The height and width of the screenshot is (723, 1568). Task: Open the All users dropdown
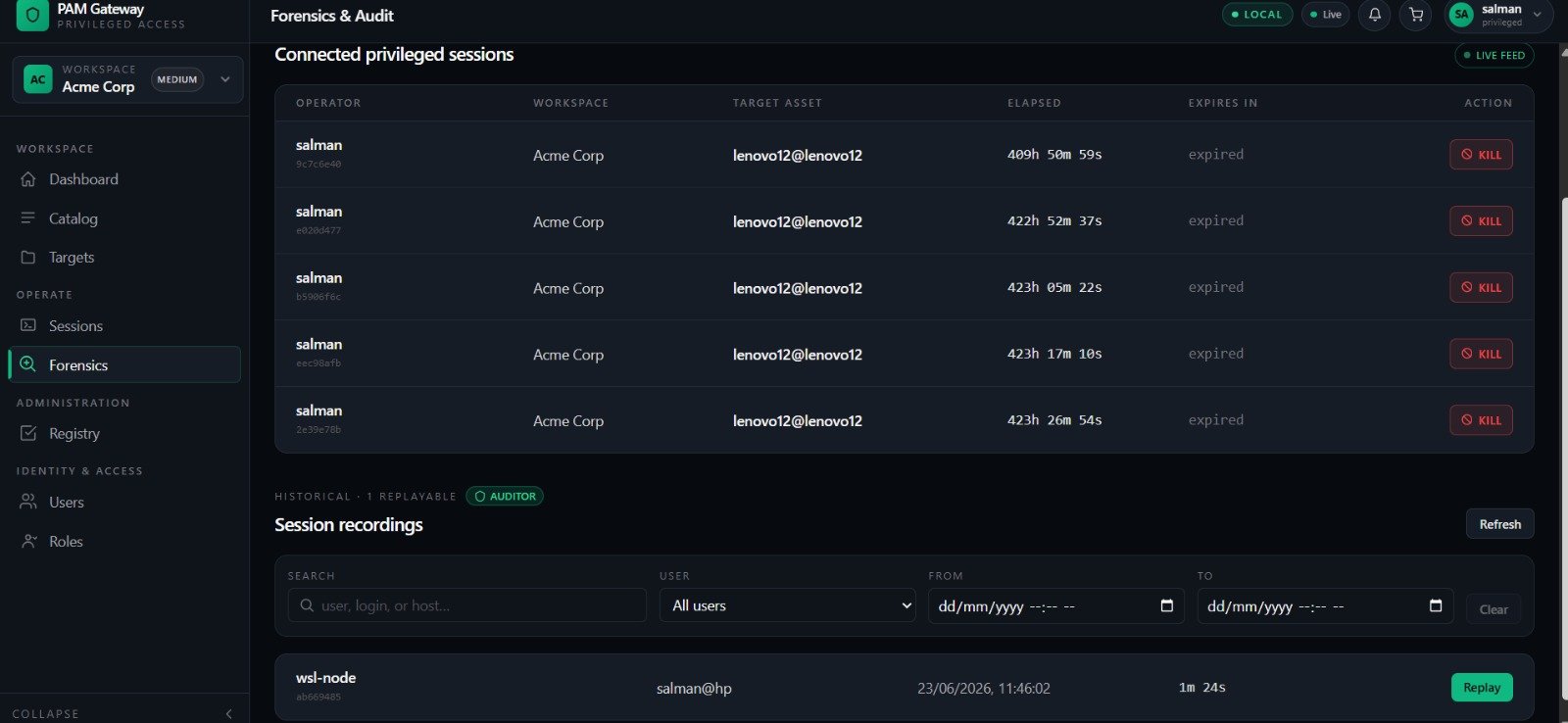(x=787, y=605)
